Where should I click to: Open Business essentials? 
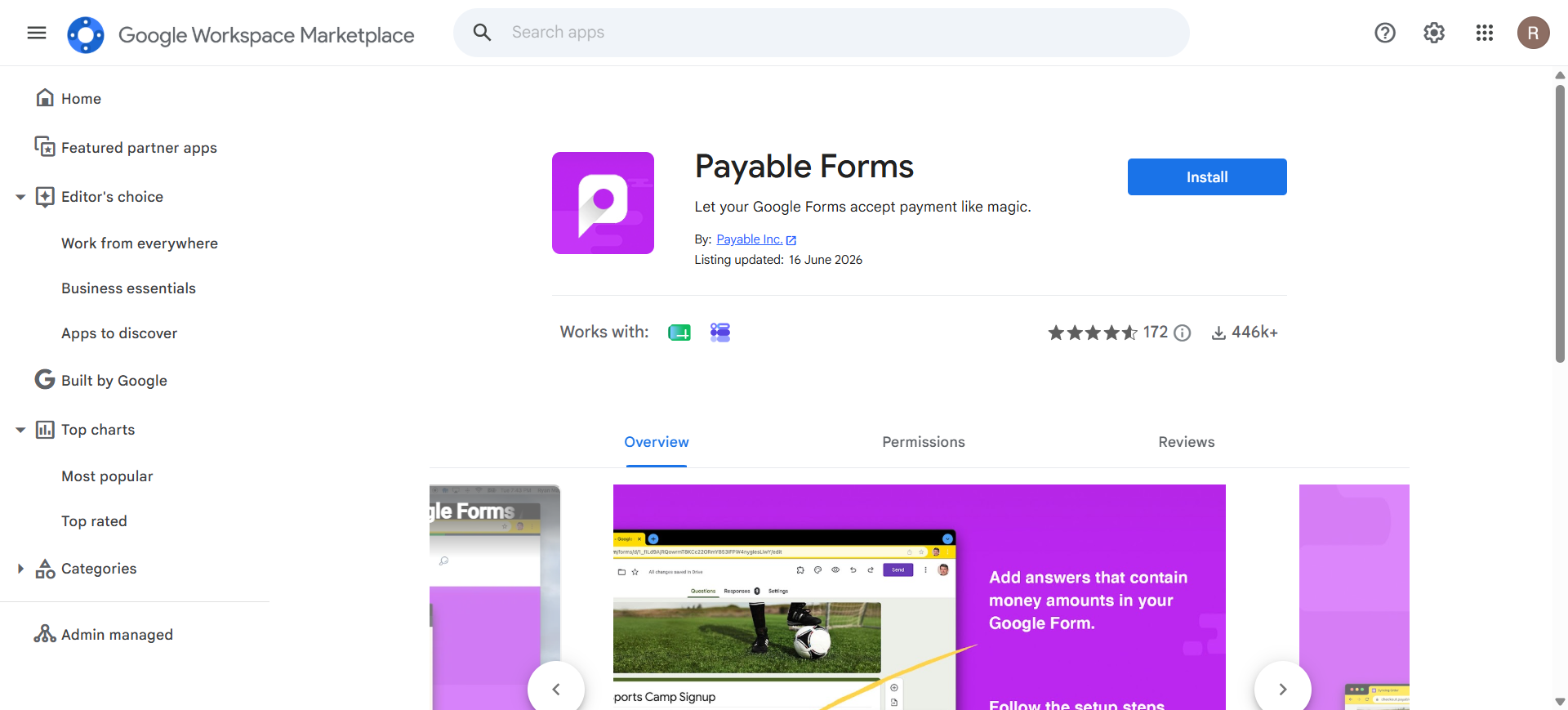[128, 288]
